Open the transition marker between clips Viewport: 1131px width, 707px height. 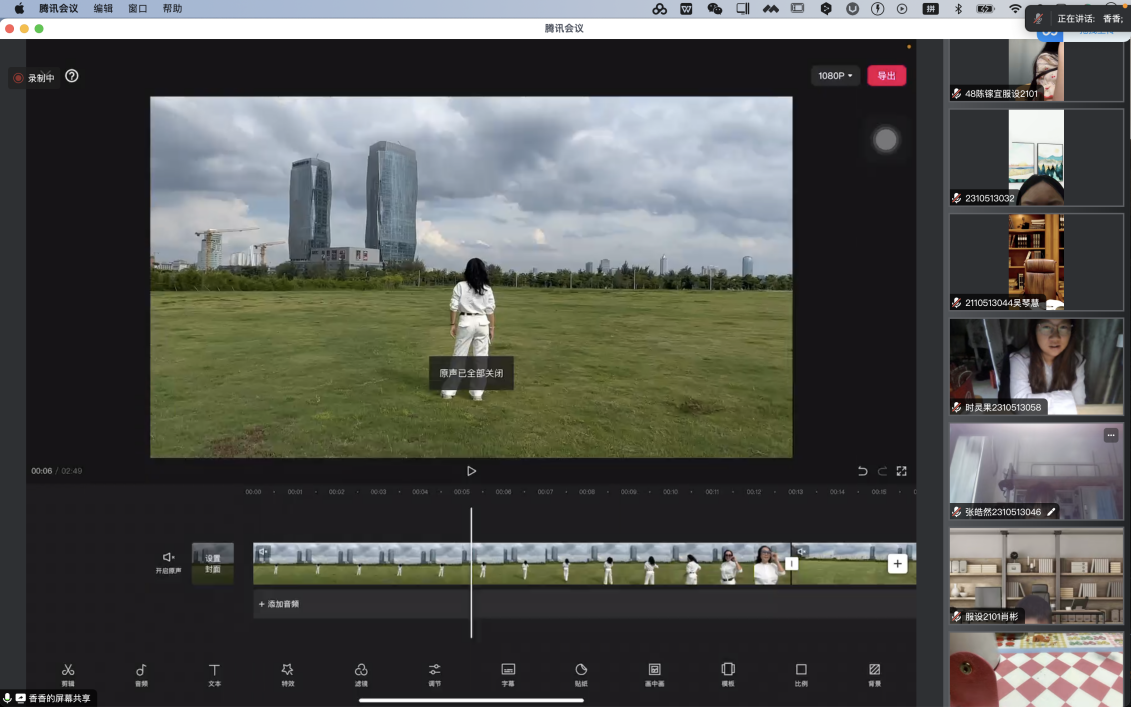792,564
